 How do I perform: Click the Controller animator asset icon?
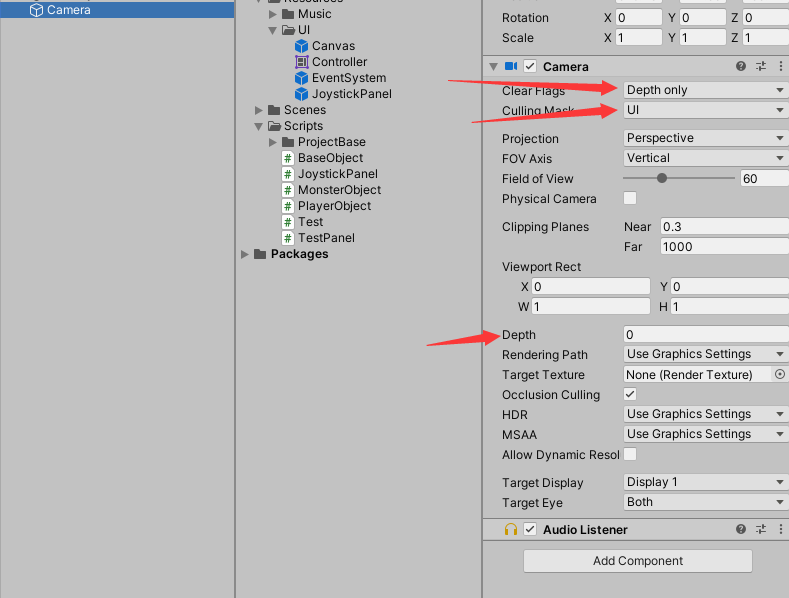301,62
